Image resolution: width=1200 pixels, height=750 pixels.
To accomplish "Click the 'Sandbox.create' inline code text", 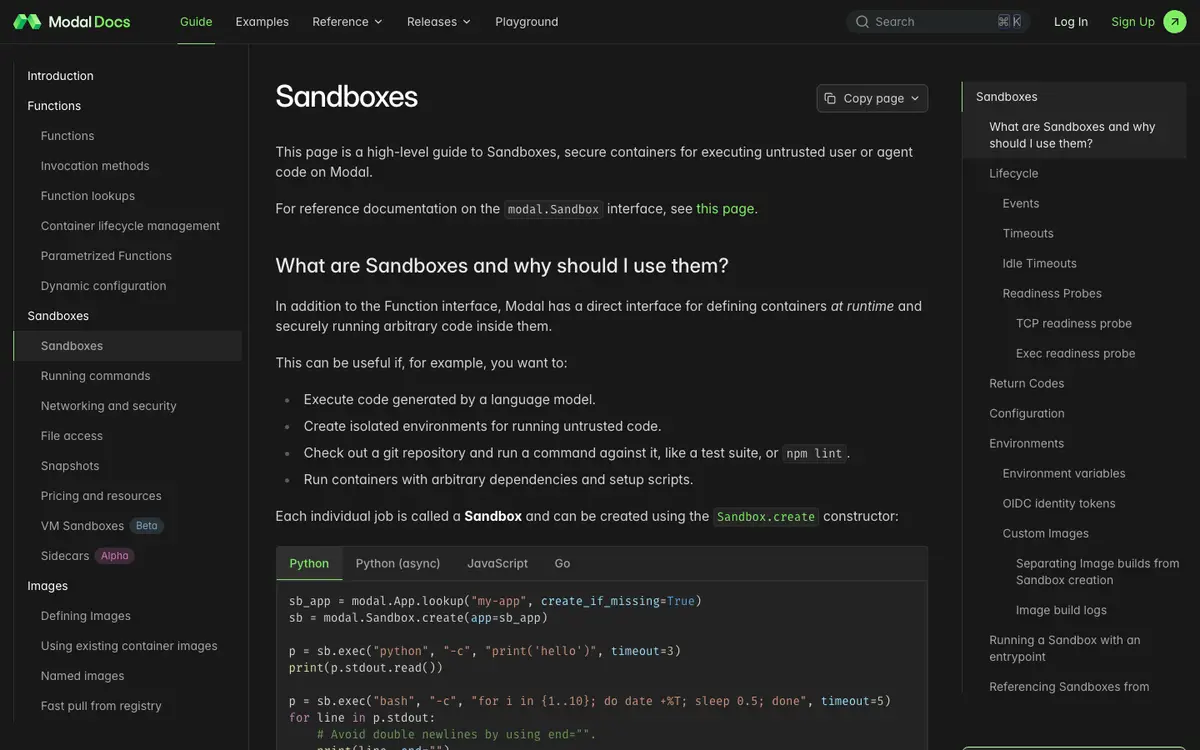I will (x=766, y=516).
